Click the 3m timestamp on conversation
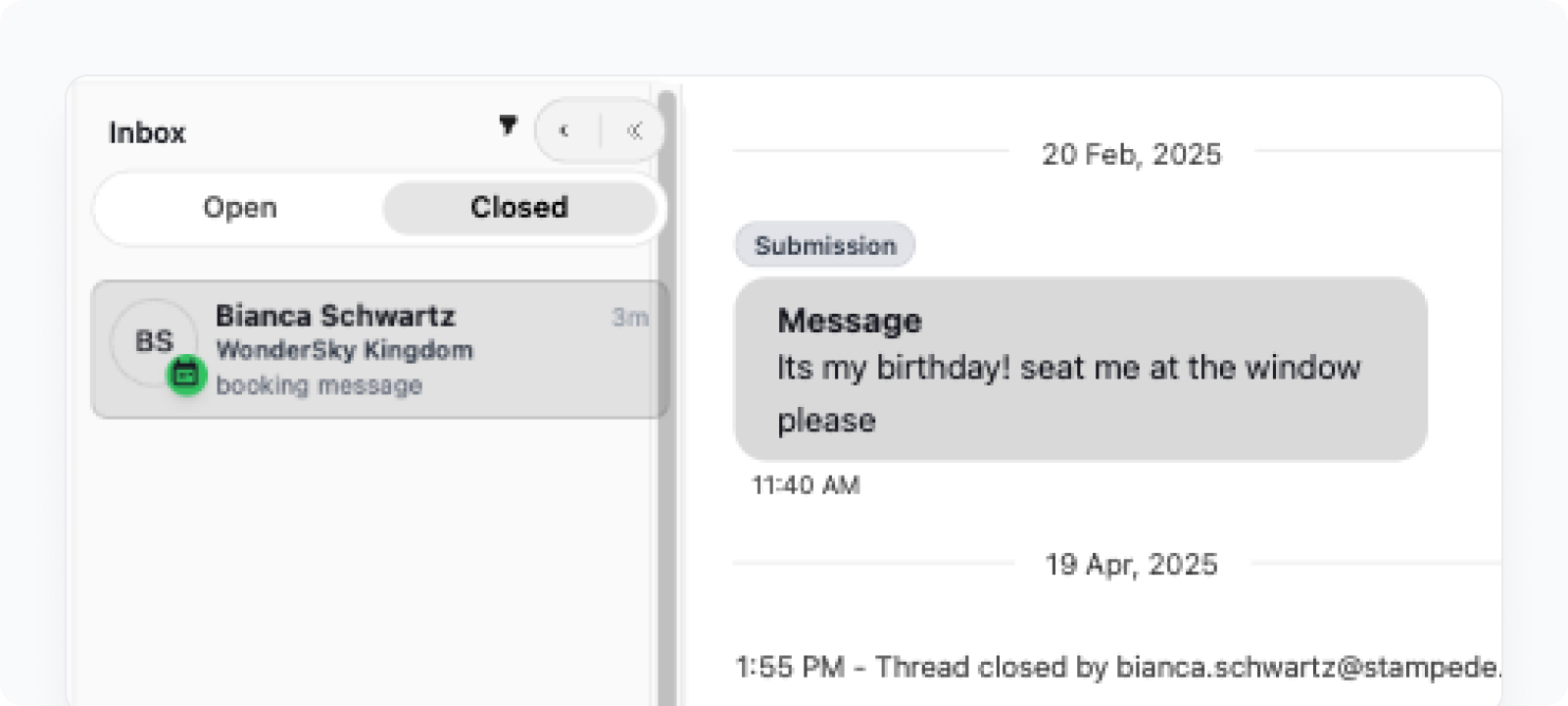The image size is (1568, 706). pyautogui.click(x=630, y=317)
